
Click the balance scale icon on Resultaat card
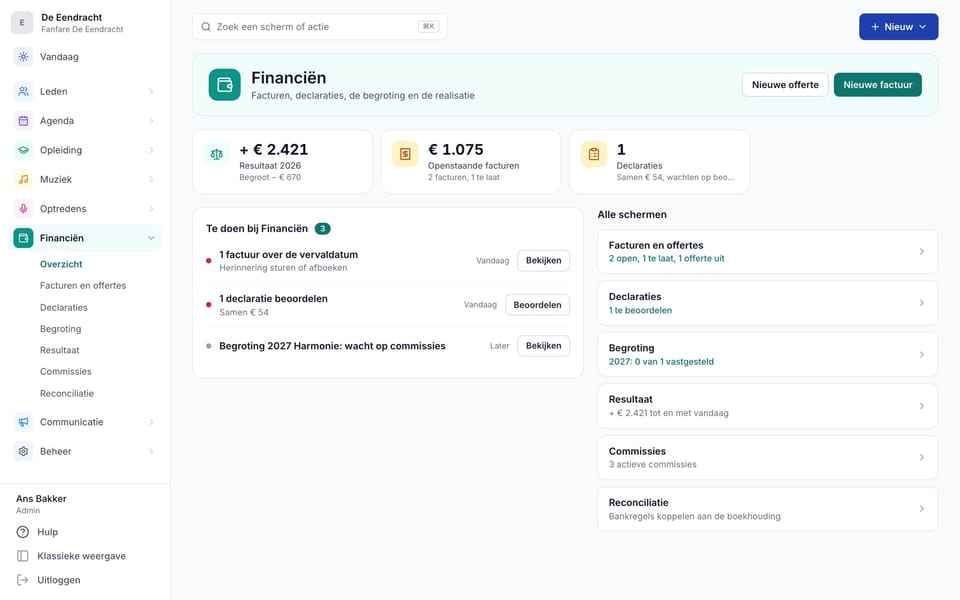(217, 154)
